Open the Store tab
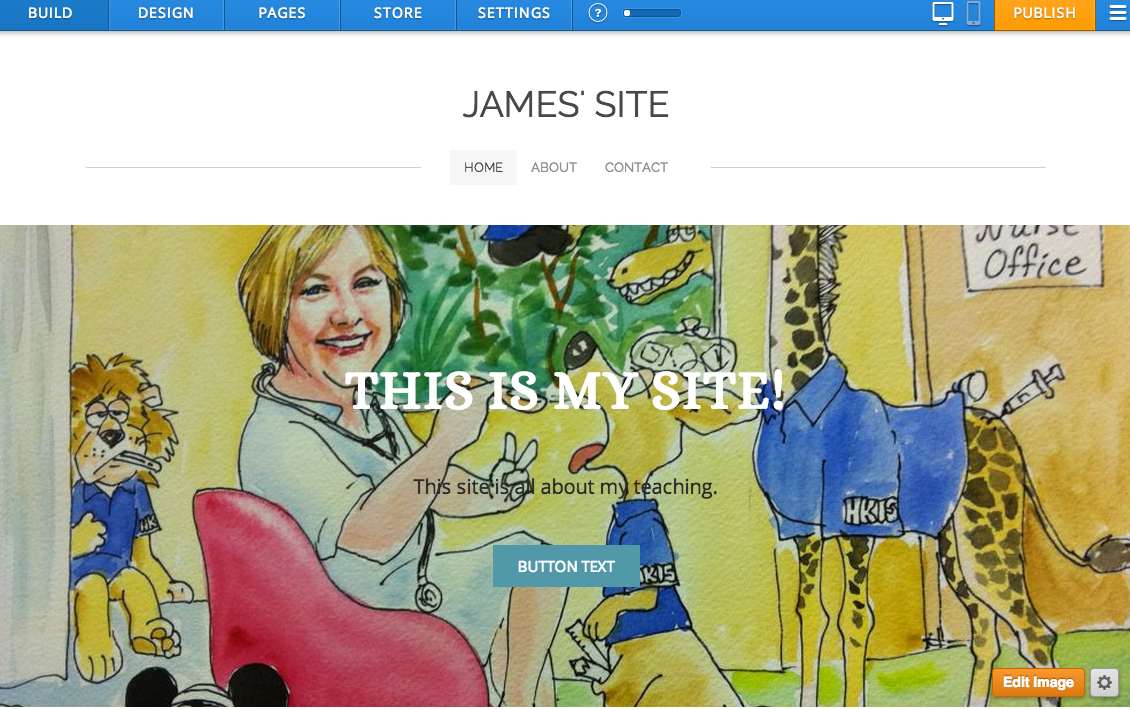The height and width of the screenshot is (709, 1130). 398,14
